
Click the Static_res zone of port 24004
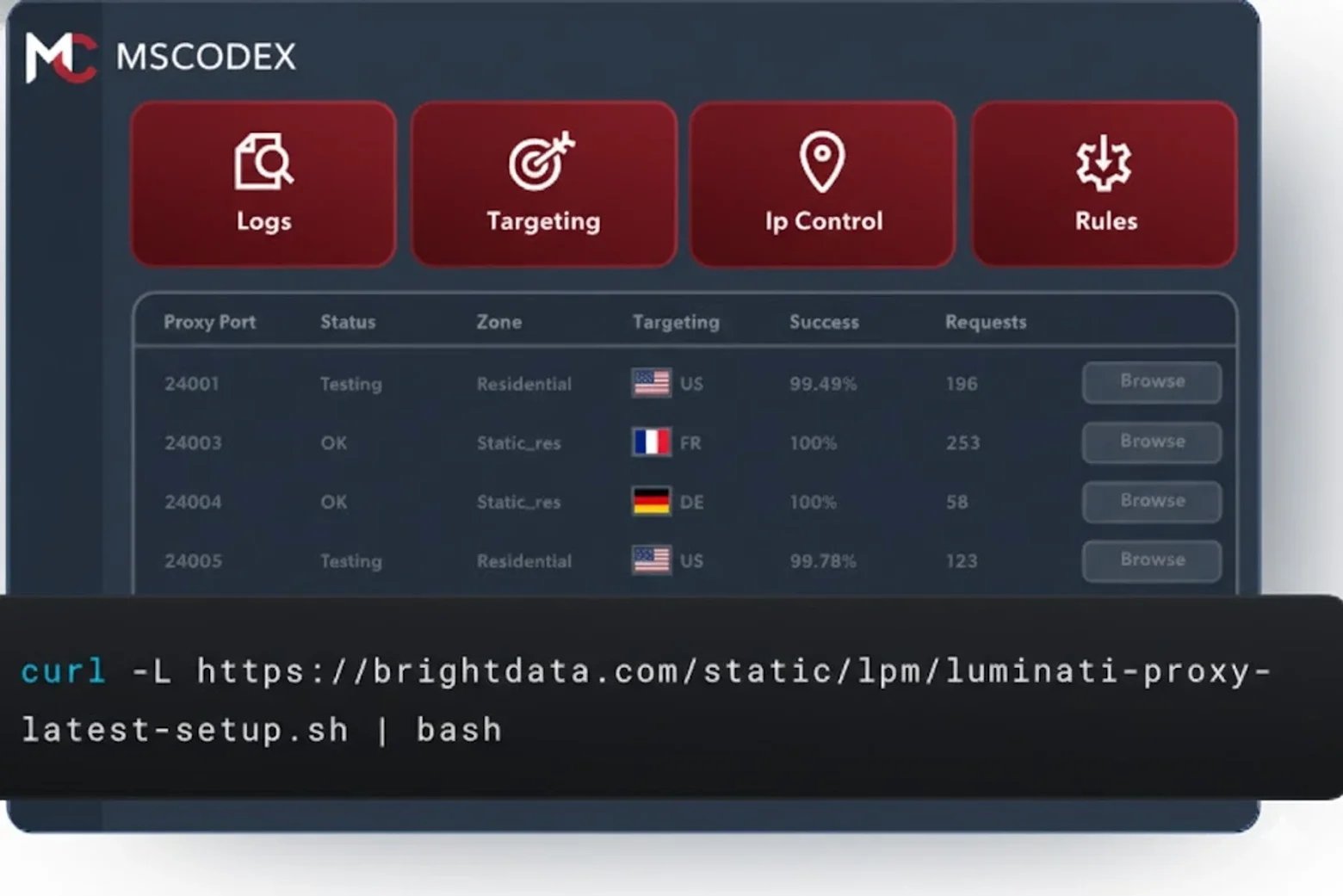[519, 503]
